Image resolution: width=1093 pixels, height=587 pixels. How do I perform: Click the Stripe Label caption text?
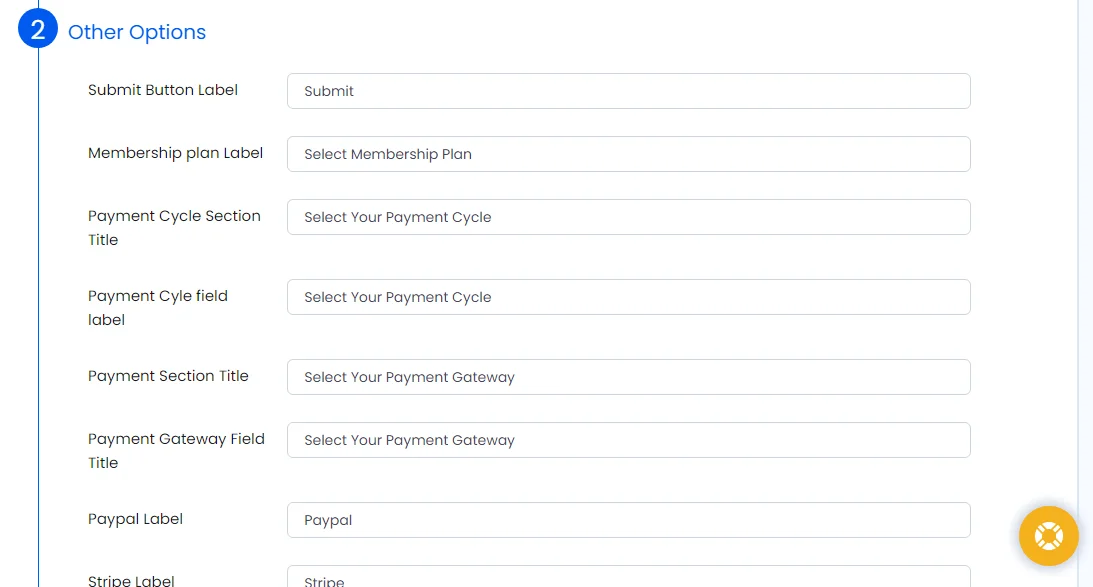pos(132,580)
